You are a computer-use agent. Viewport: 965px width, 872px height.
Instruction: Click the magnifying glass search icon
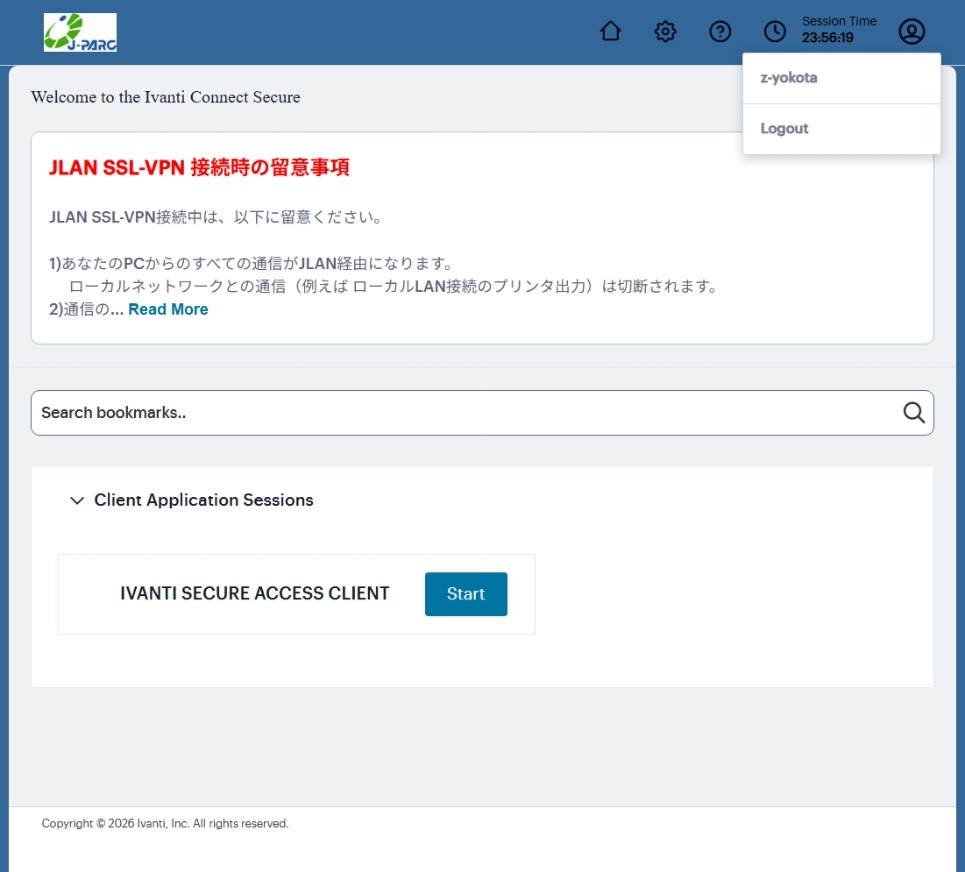(913, 413)
